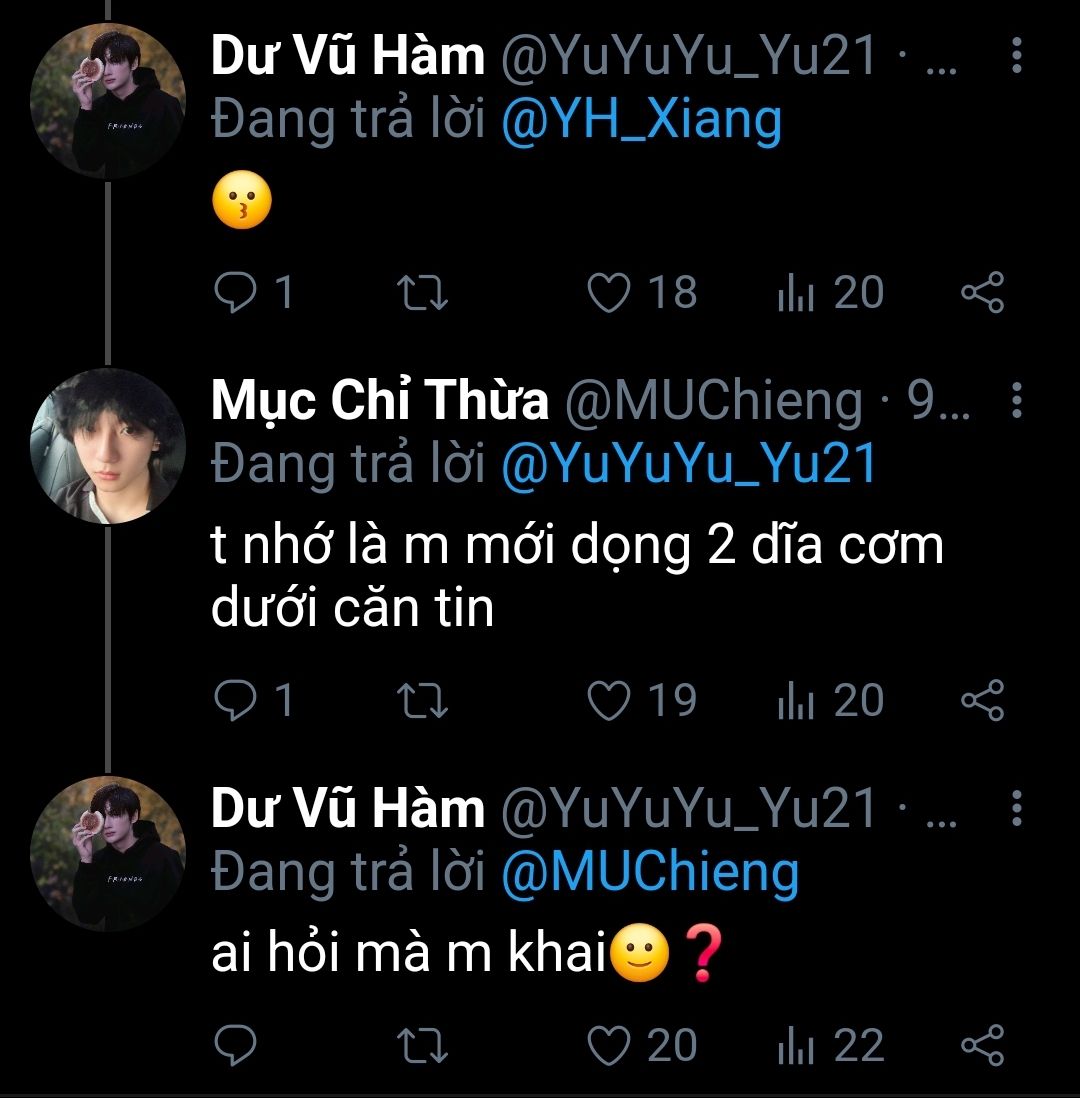Screen dimensions: 1080x1098
Task: Share Mục Chỉ Thừa's căn tin tweet
Action: (x=981, y=699)
